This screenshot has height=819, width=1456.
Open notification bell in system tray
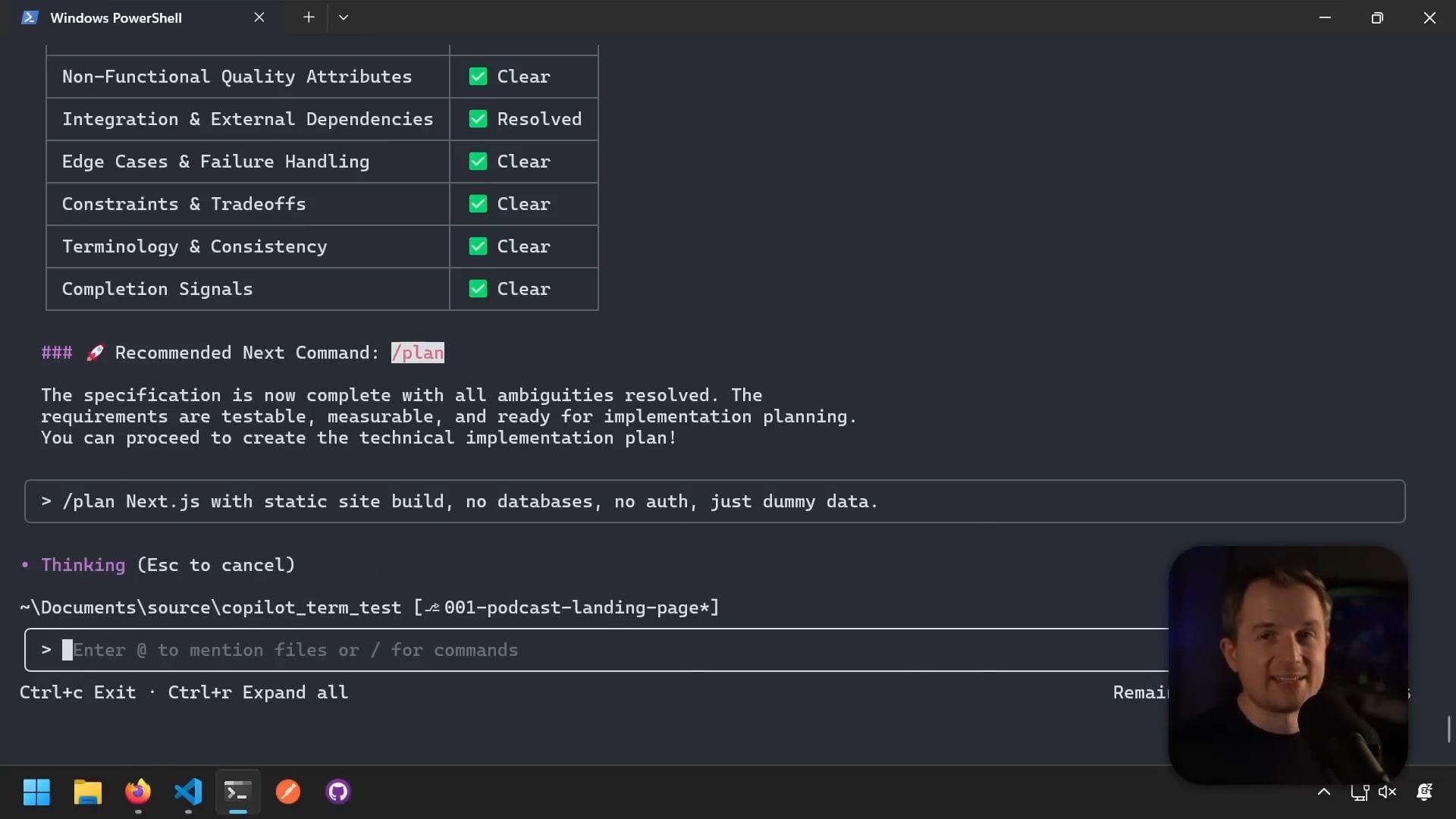click(x=1424, y=792)
